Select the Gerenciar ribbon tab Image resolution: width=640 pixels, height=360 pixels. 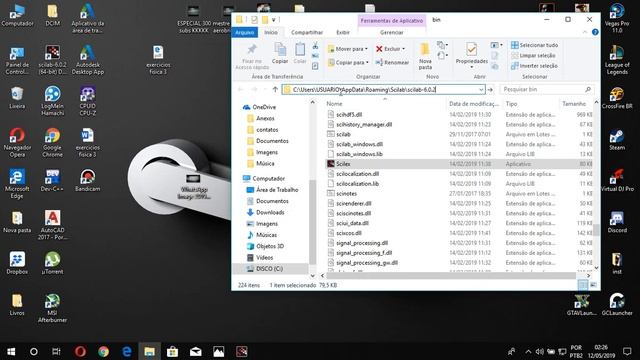tap(391, 32)
